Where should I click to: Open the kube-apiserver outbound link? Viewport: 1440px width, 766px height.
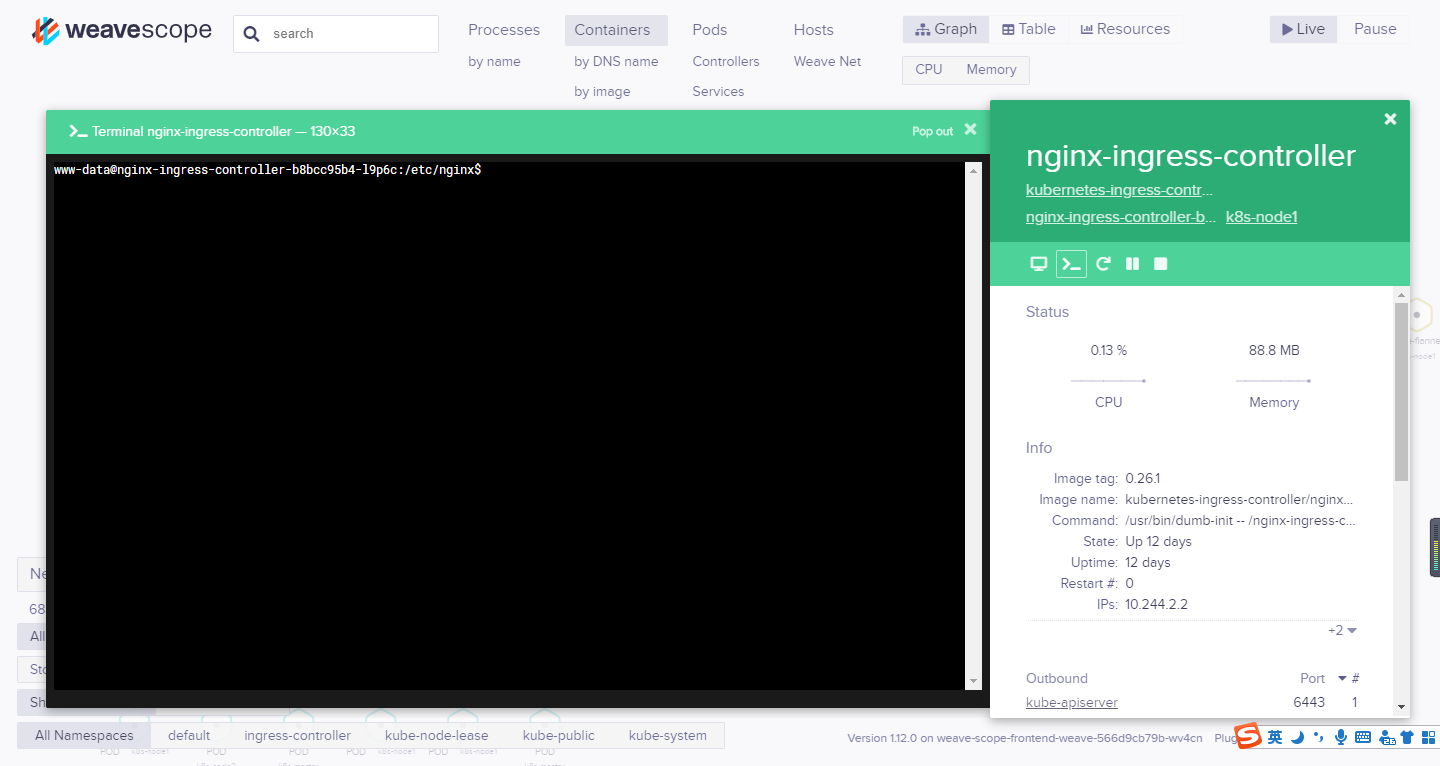tap(1072, 703)
